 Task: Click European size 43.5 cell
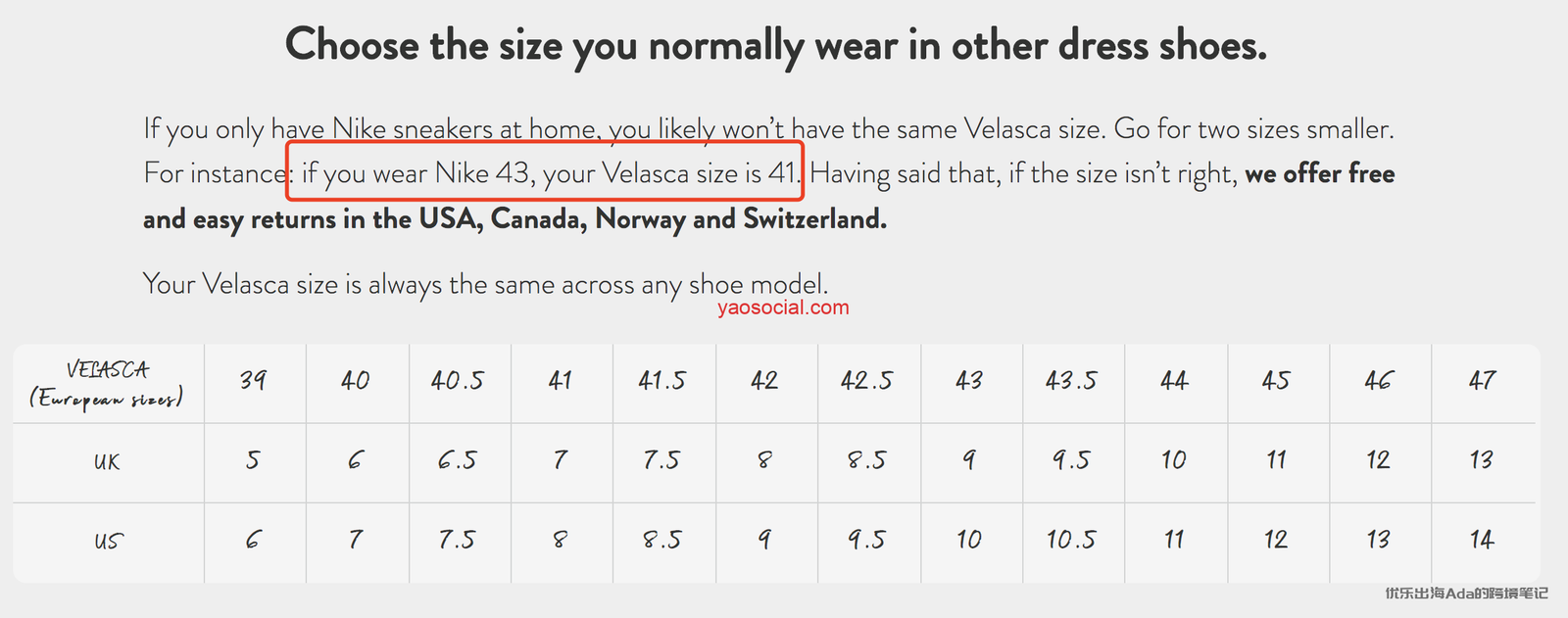(x=1071, y=381)
